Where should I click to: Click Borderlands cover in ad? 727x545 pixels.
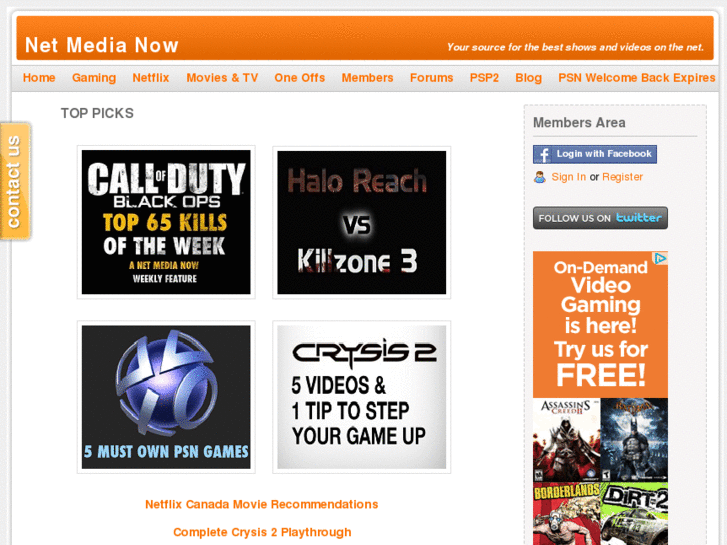pos(567,513)
